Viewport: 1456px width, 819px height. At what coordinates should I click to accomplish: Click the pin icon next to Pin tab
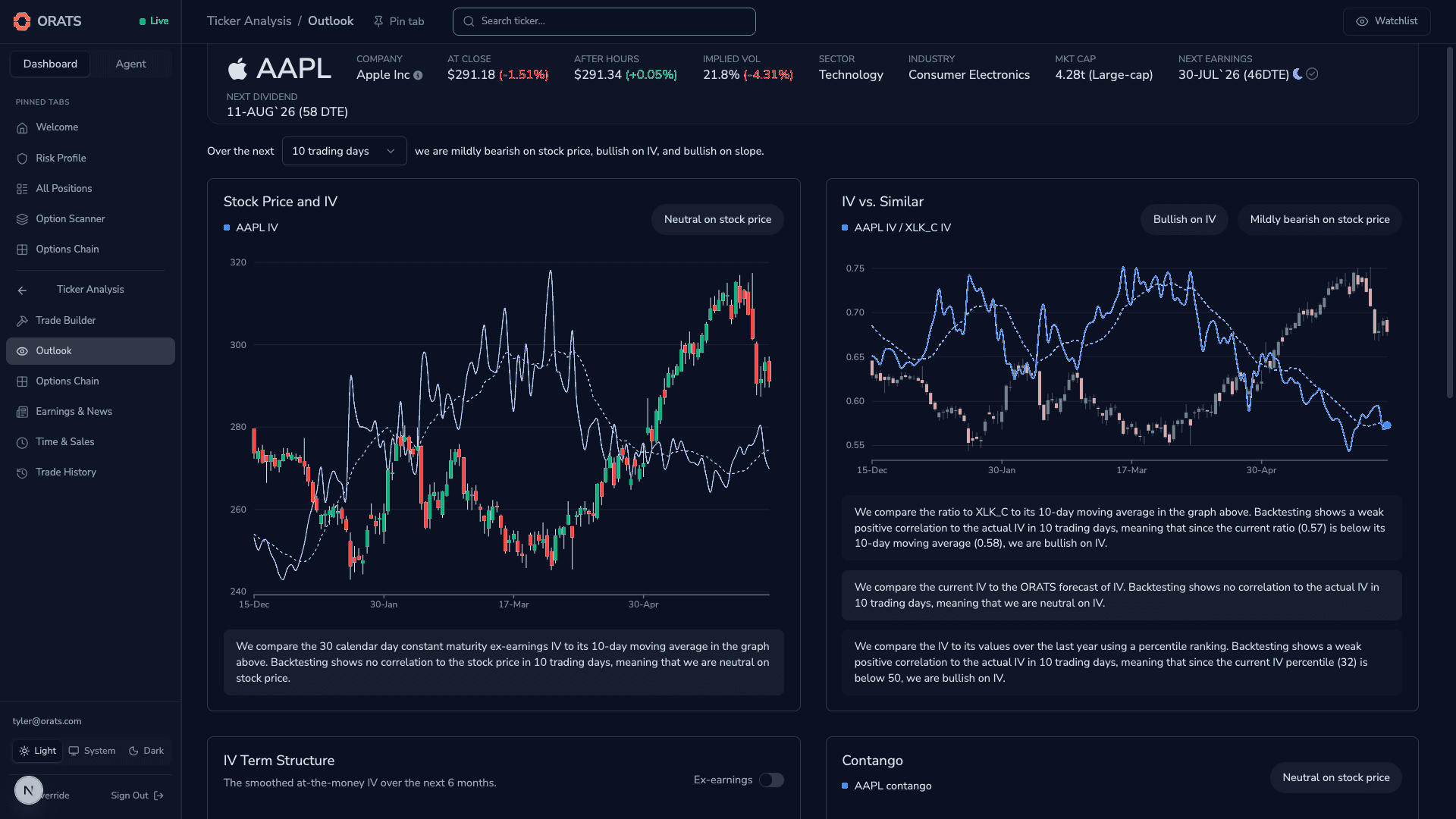click(x=378, y=21)
